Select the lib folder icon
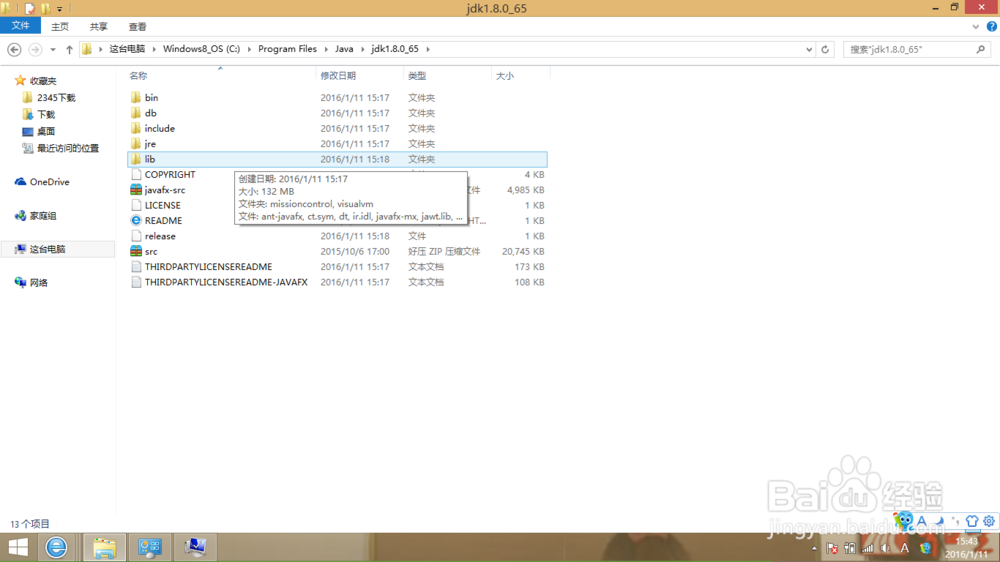1000x562 pixels. click(x=136, y=159)
